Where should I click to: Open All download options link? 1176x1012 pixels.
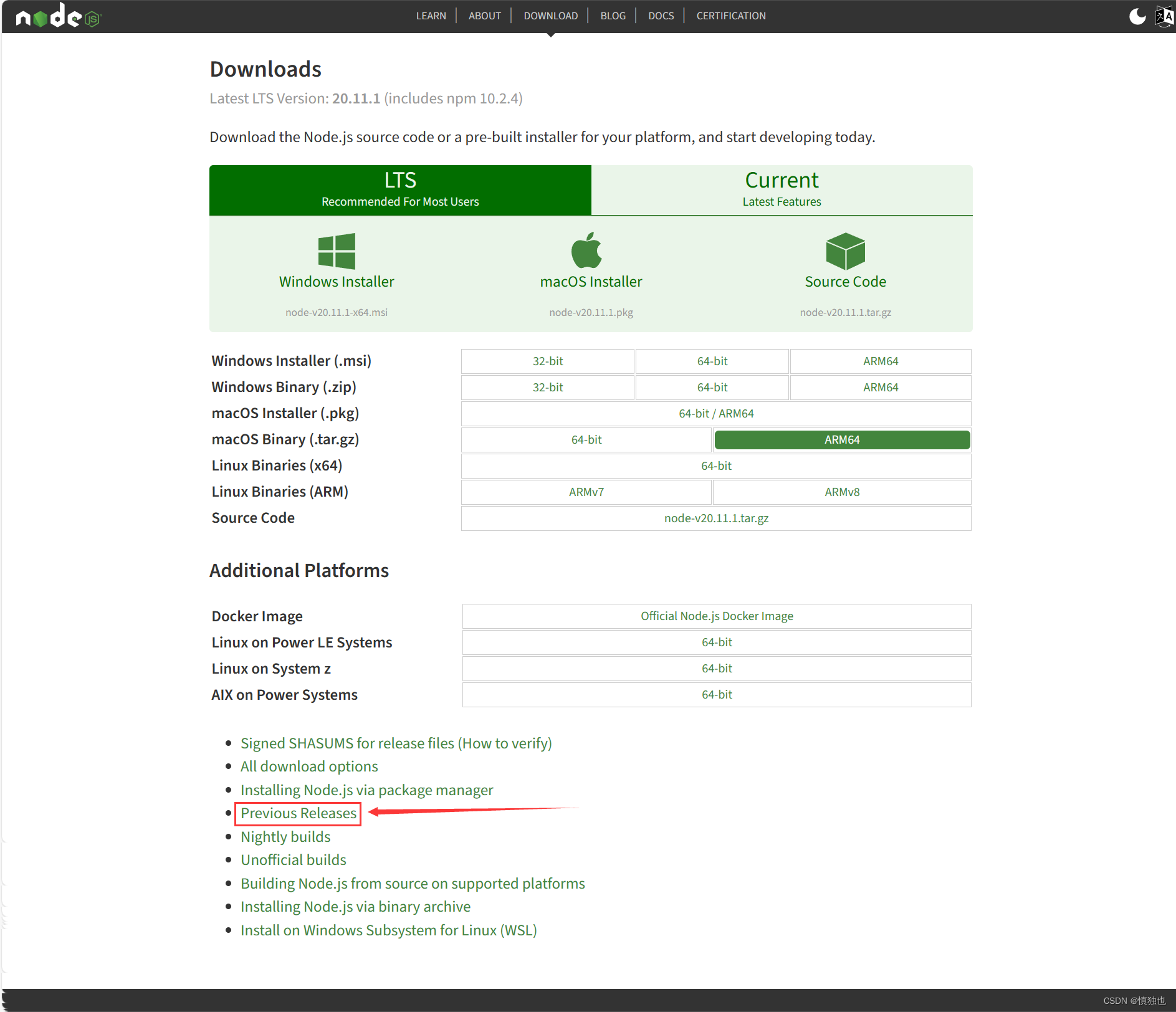pyautogui.click(x=309, y=766)
